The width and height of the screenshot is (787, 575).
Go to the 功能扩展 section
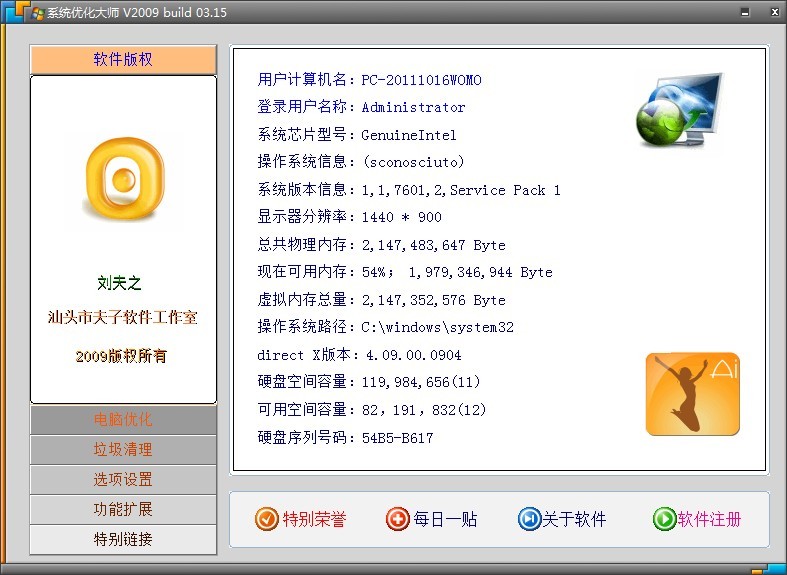point(123,510)
